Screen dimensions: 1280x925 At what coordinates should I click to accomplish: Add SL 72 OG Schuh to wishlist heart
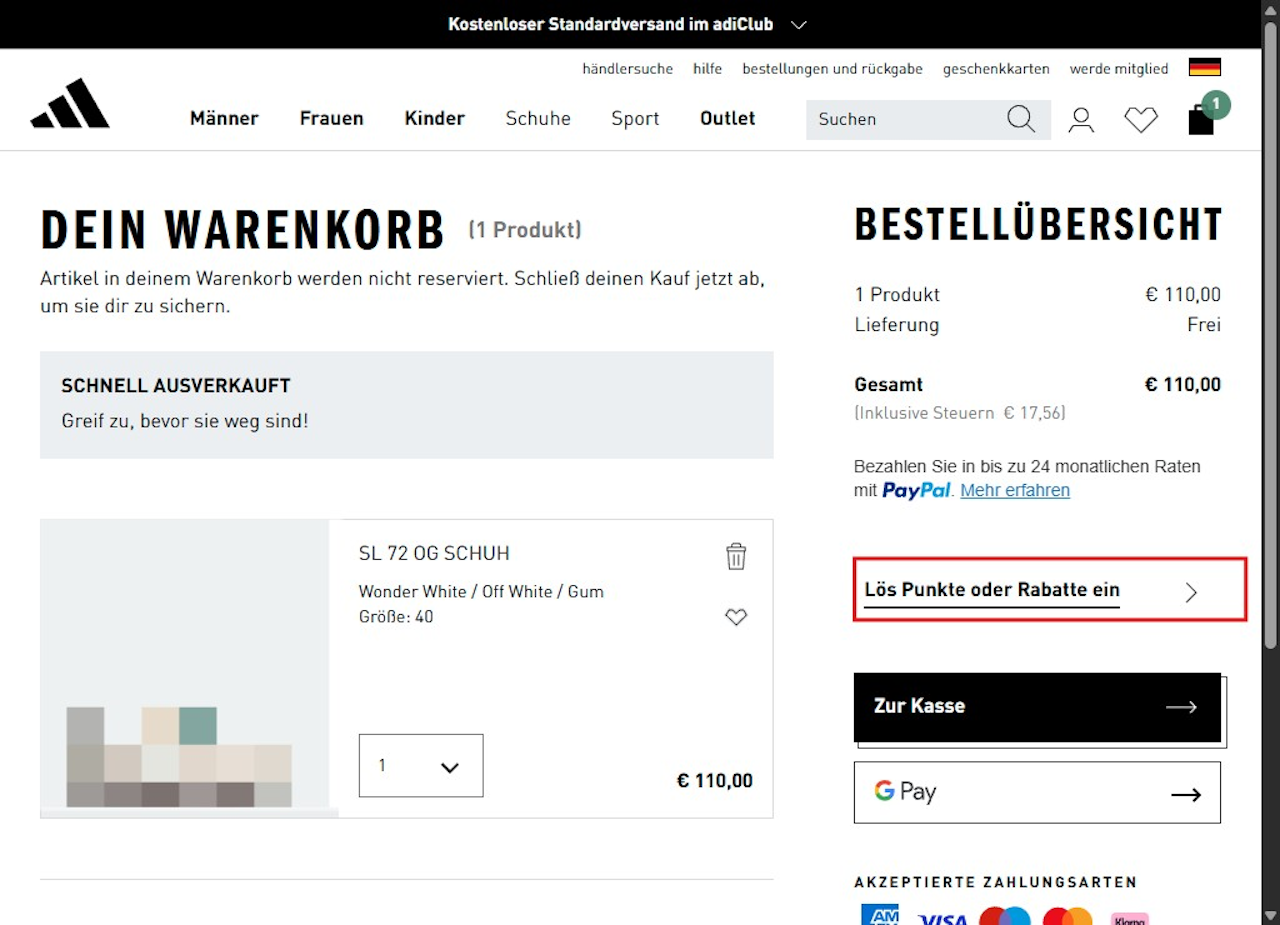tap(736, 617)
